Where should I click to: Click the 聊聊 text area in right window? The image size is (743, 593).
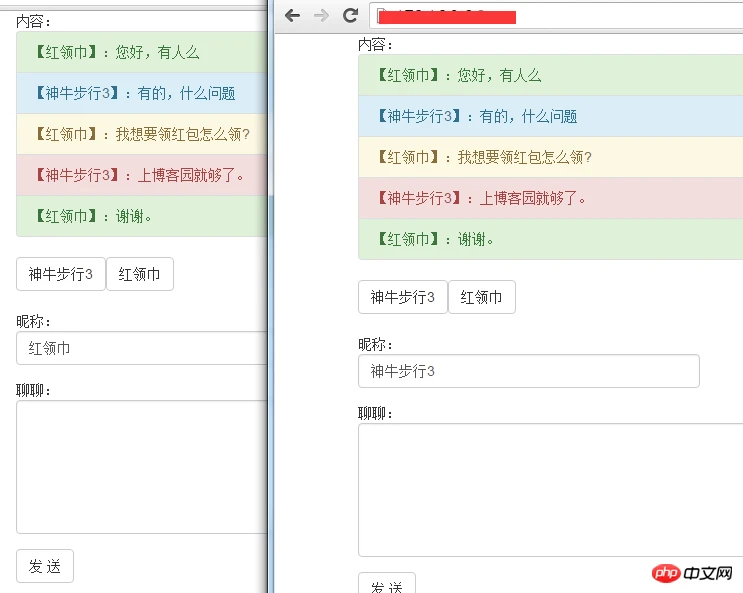[x=550, y=490]
